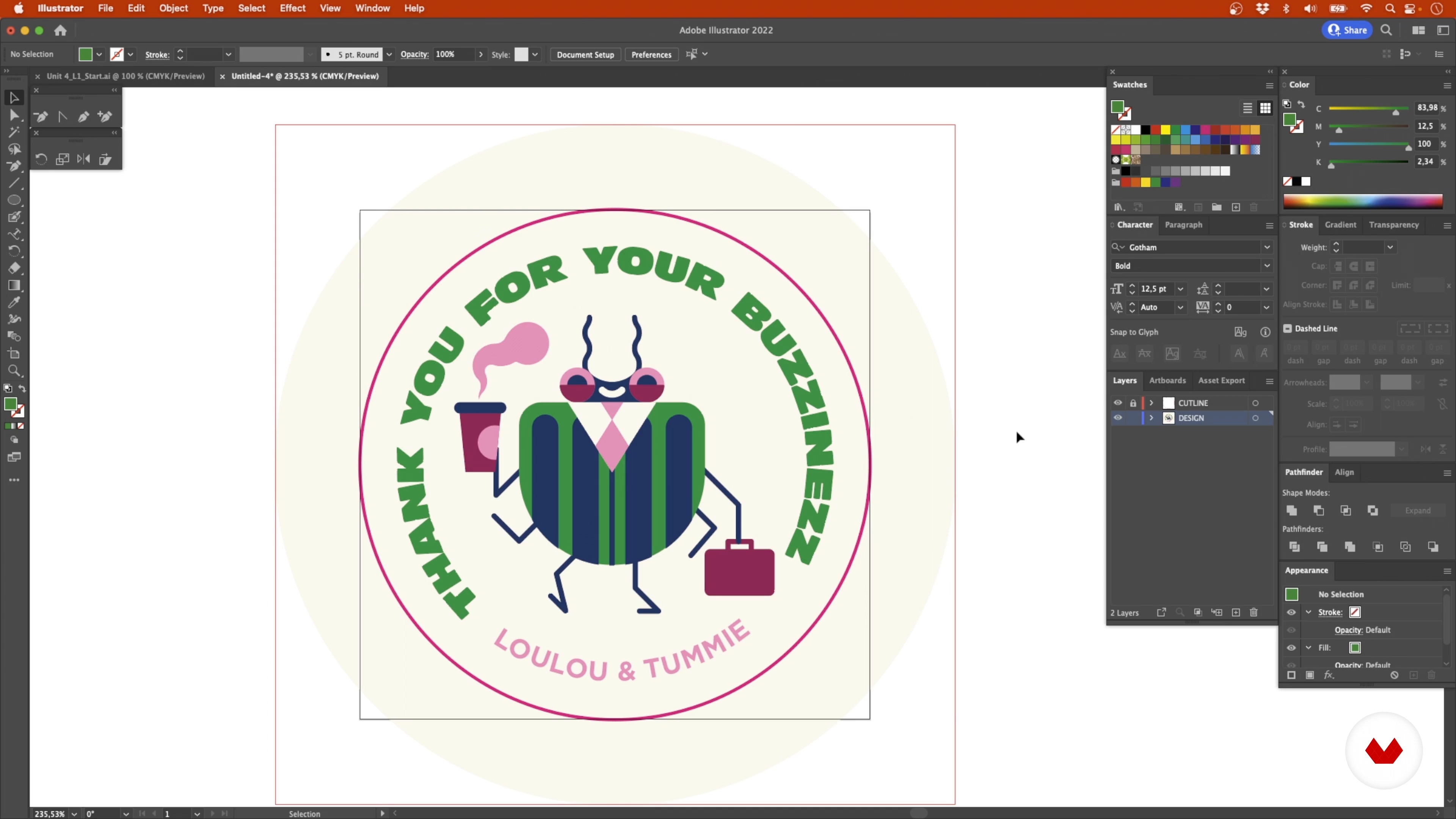Hide the DESIGN layer

1117,418
